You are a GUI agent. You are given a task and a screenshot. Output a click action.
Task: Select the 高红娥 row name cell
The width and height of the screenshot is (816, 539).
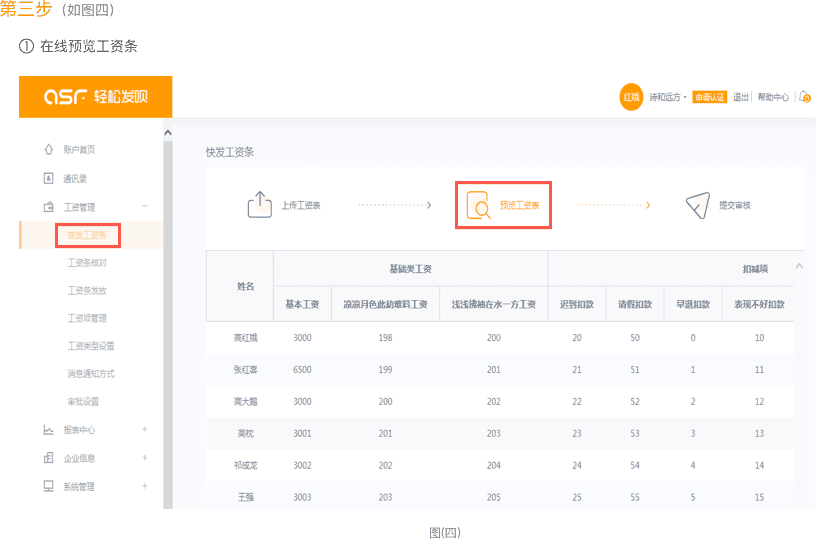coord(245,338)
